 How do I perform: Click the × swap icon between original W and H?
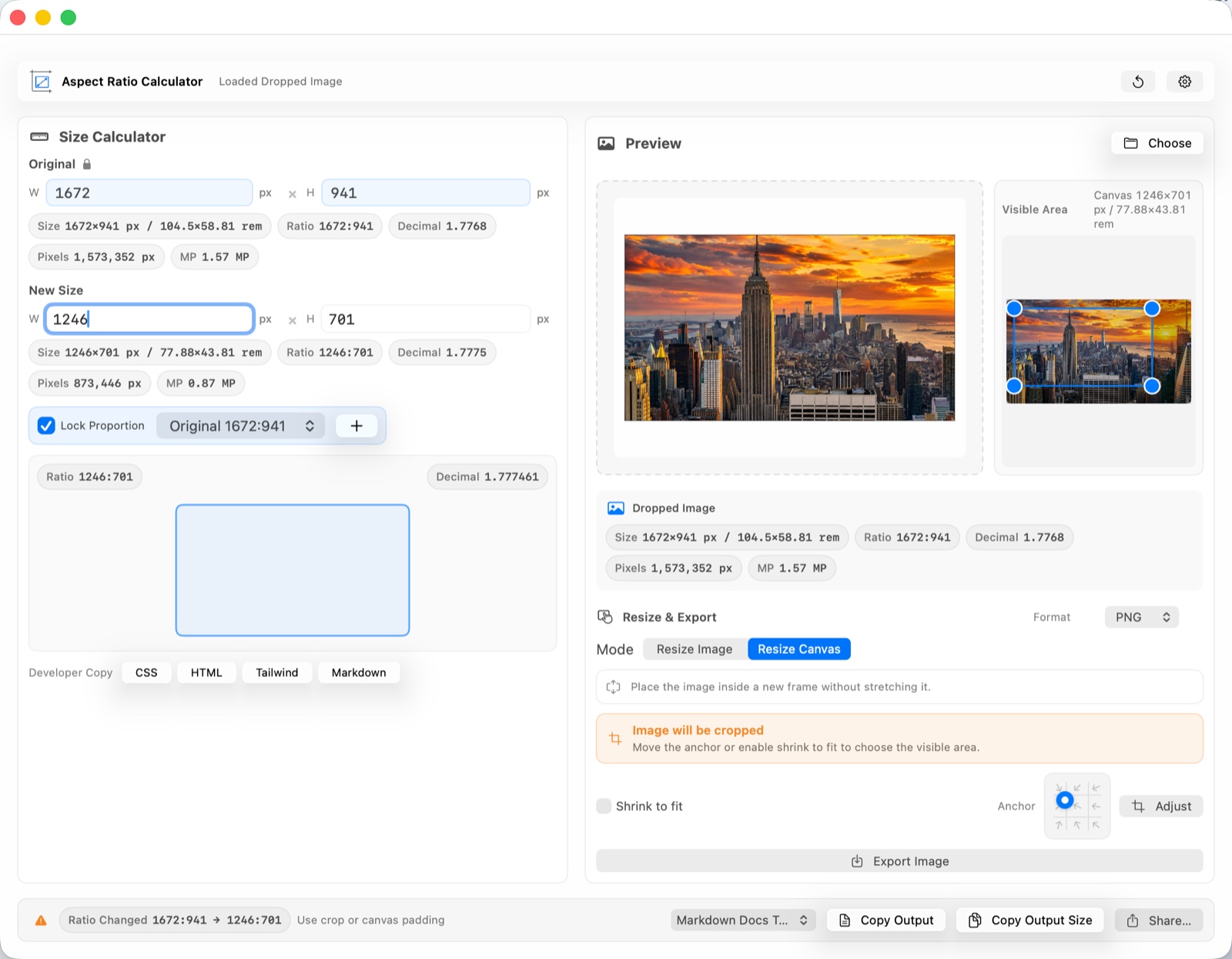(x=292, y=193)
